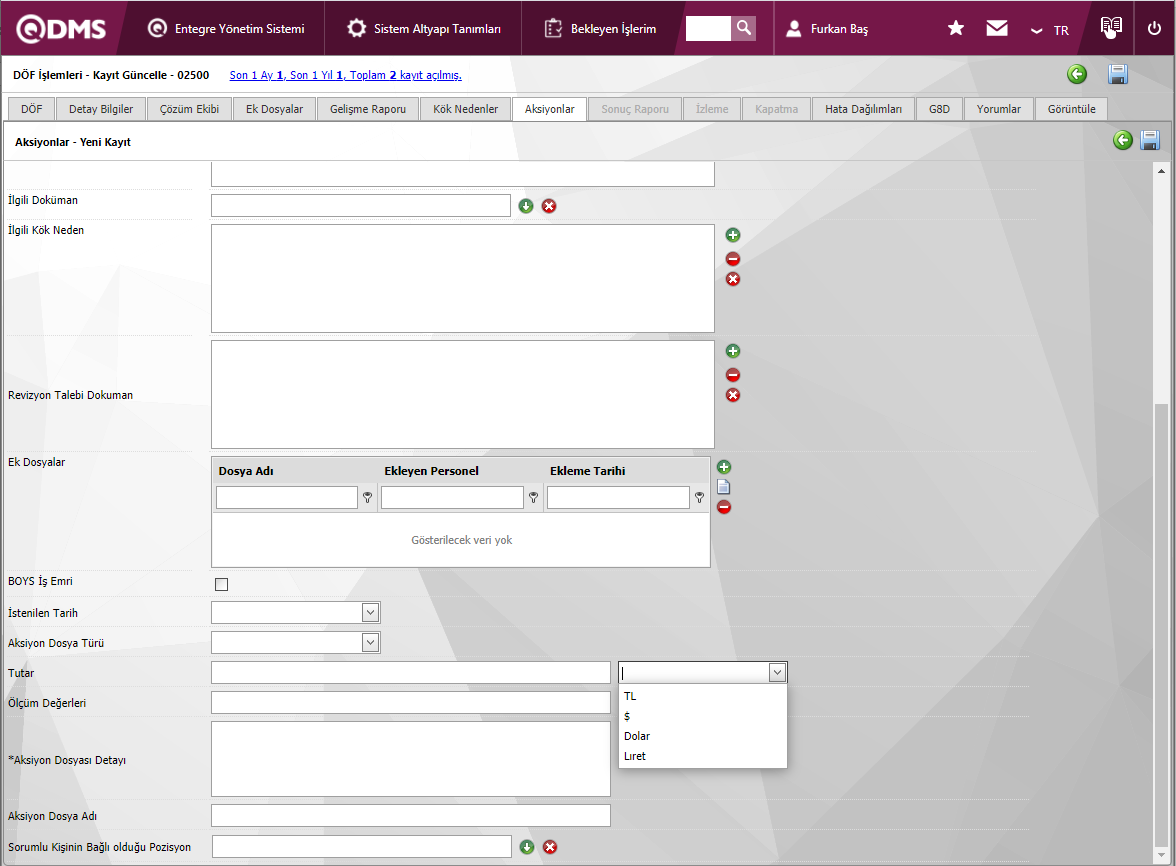Click the Dosya Adı filter input

286,497
